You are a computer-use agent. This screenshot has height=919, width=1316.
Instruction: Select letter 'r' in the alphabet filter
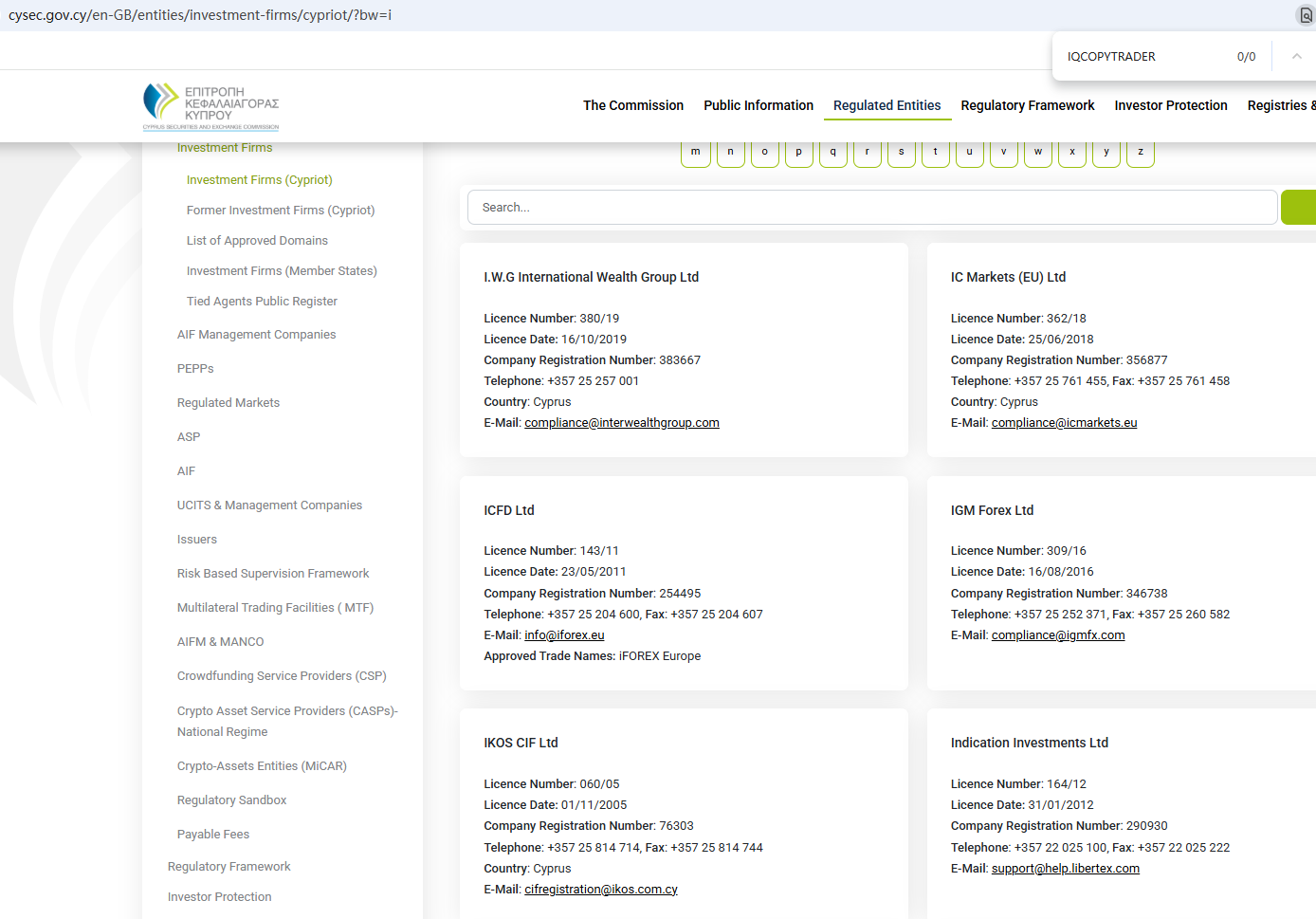(x=867, y=152)
